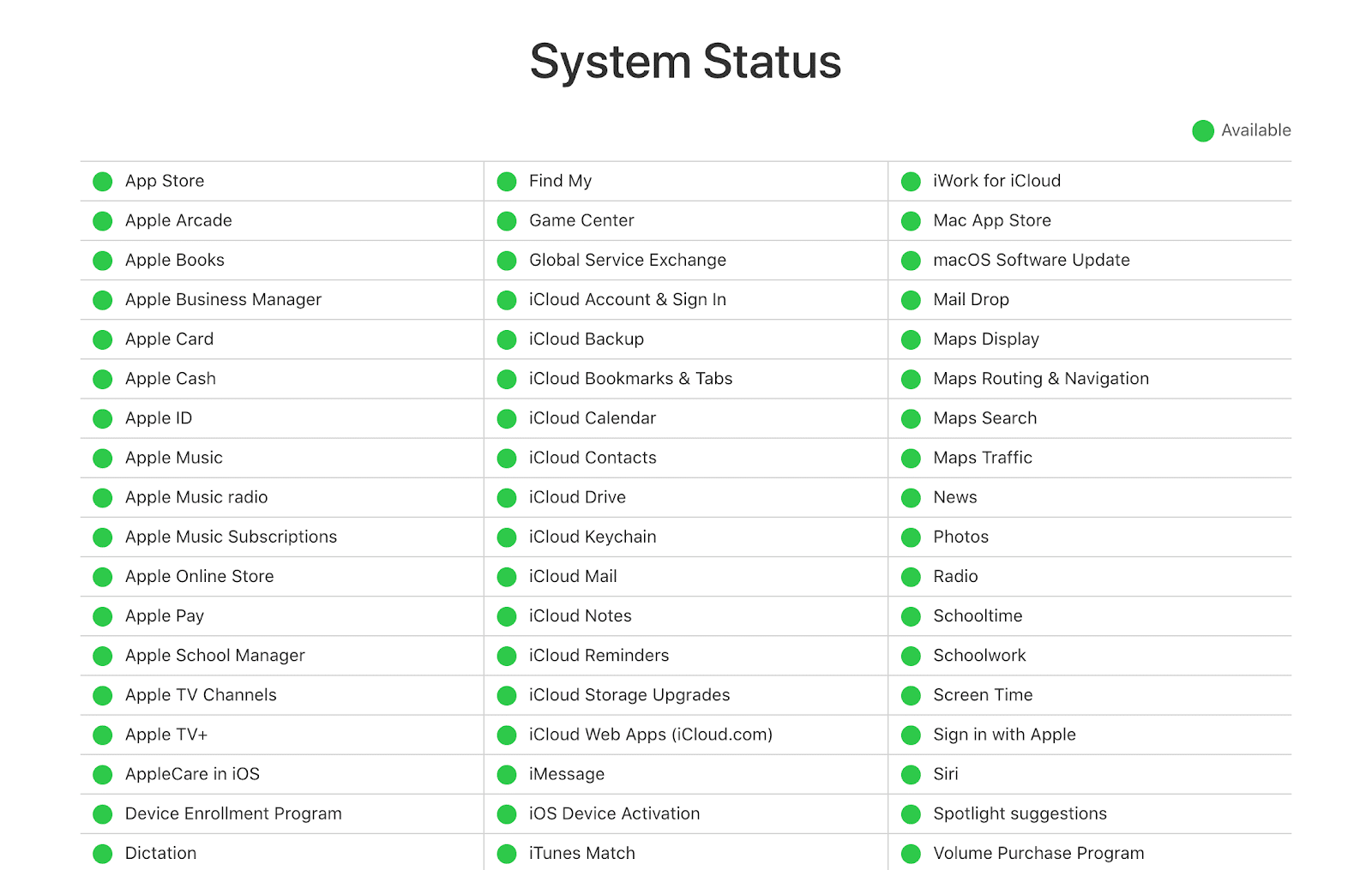Click the green Available legend dot
1372x870 pixels.
click(1203, 131)
